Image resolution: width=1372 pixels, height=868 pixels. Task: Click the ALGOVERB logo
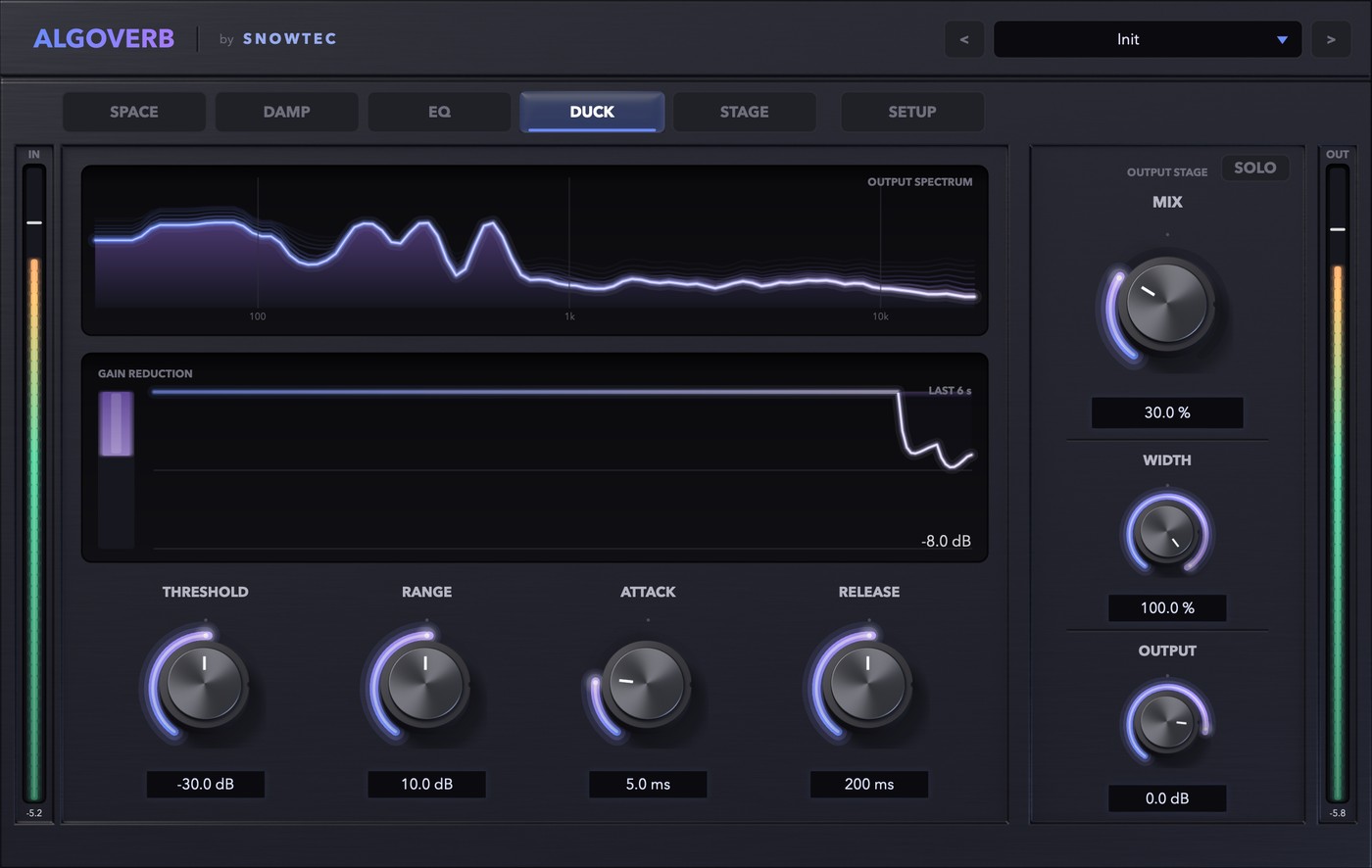point(104,39)
